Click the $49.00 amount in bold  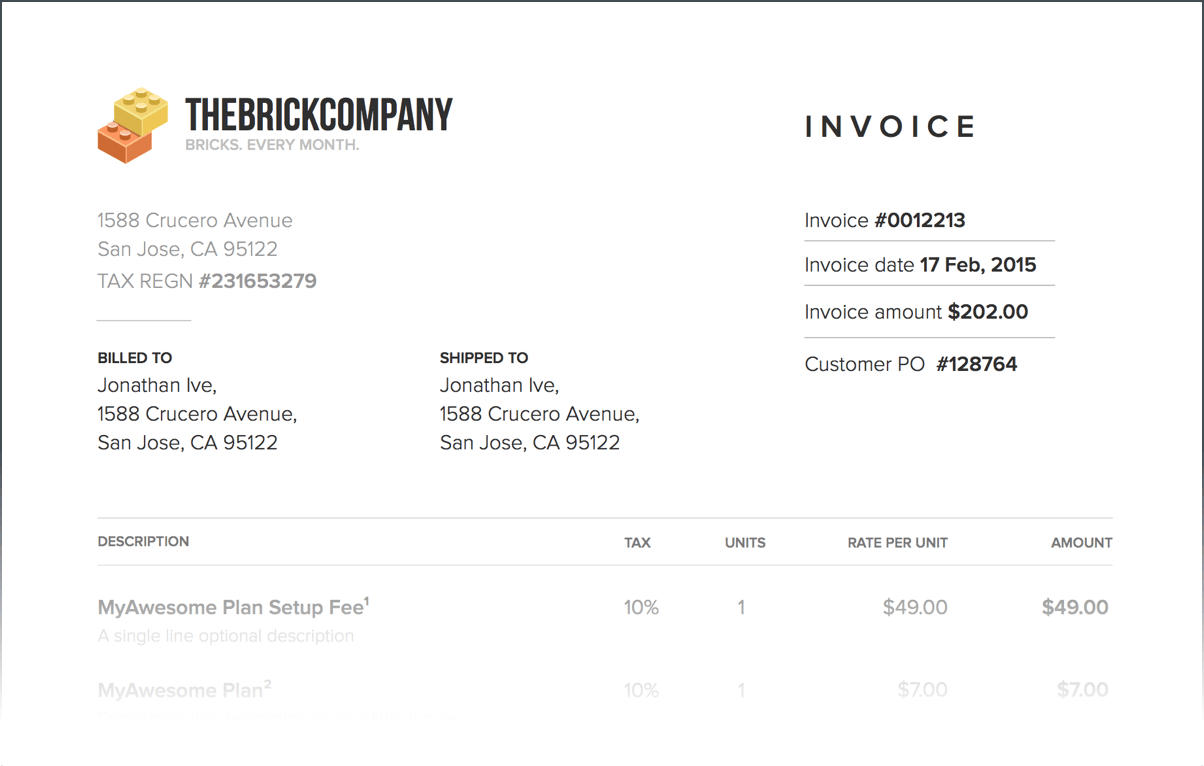[x=1075, y=607]
